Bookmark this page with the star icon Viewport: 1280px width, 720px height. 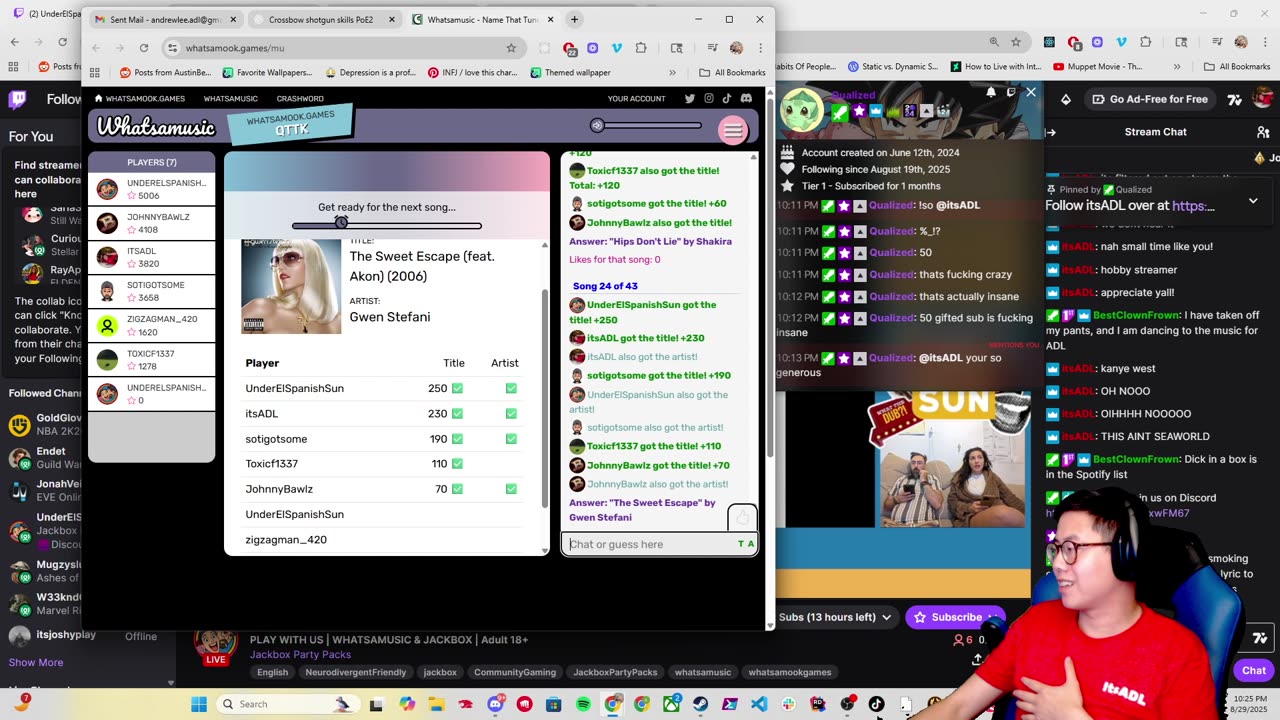[511, 48]
